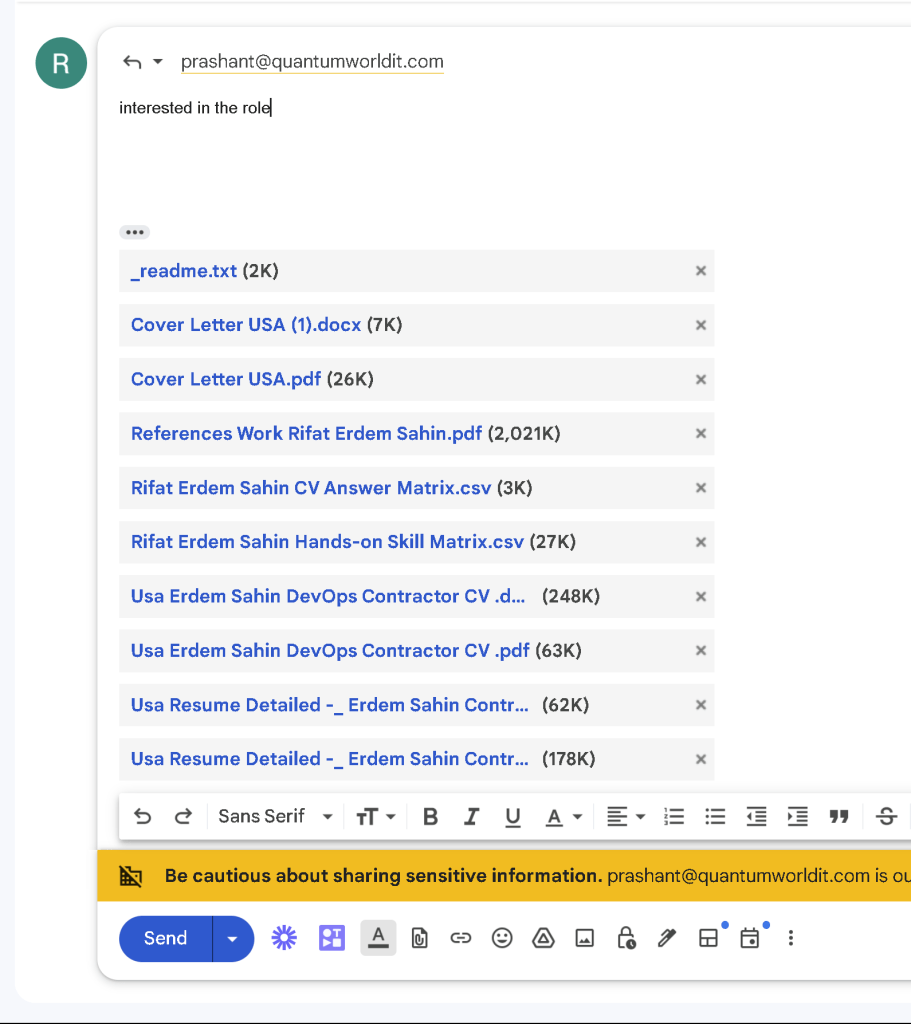Viewport: 911px width, 1024px height.
Task: Click the sensitive information warning icon
Action: pyautogui.click(x=131, y=876)
